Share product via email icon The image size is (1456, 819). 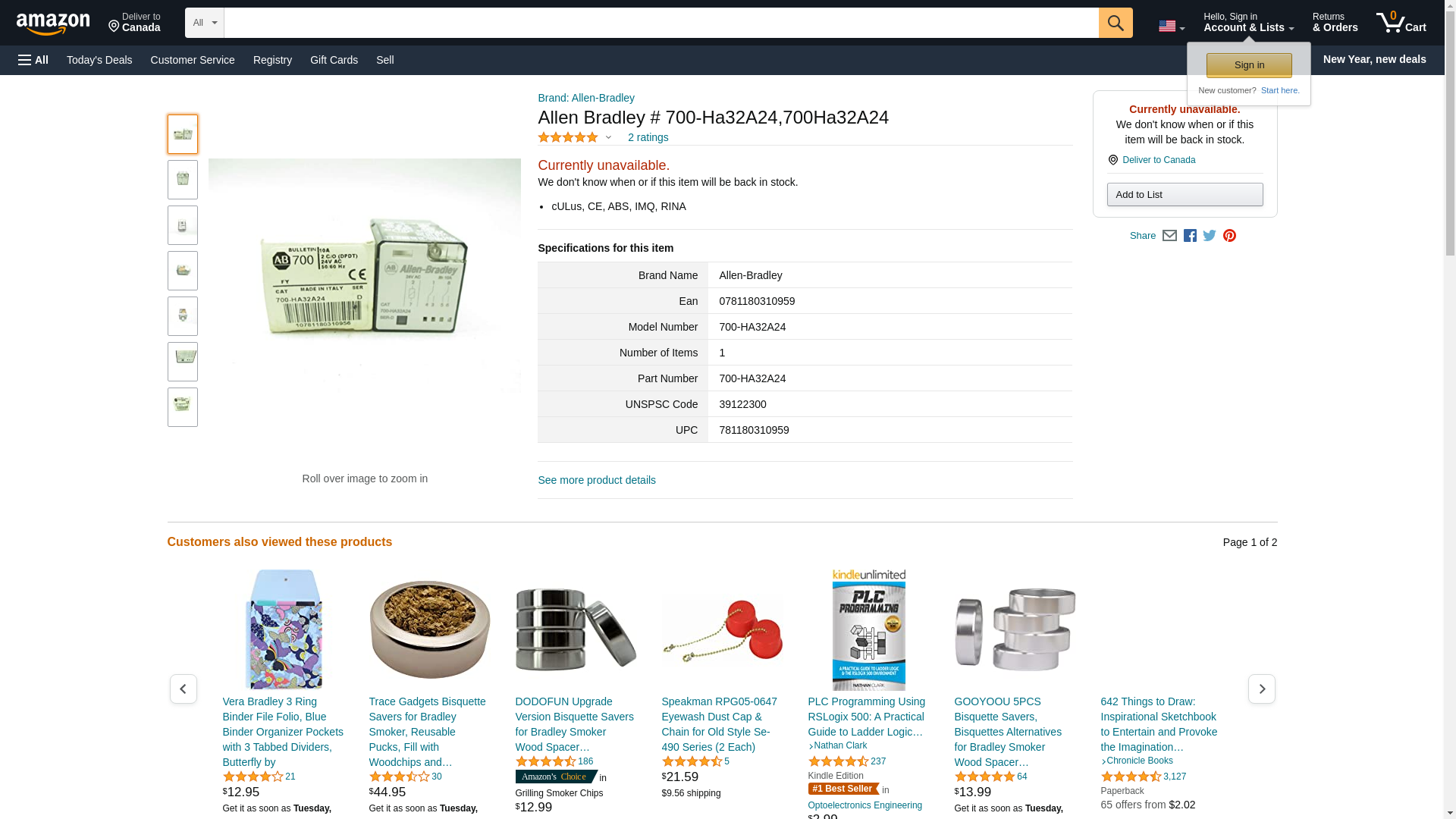click(1169, 236)
